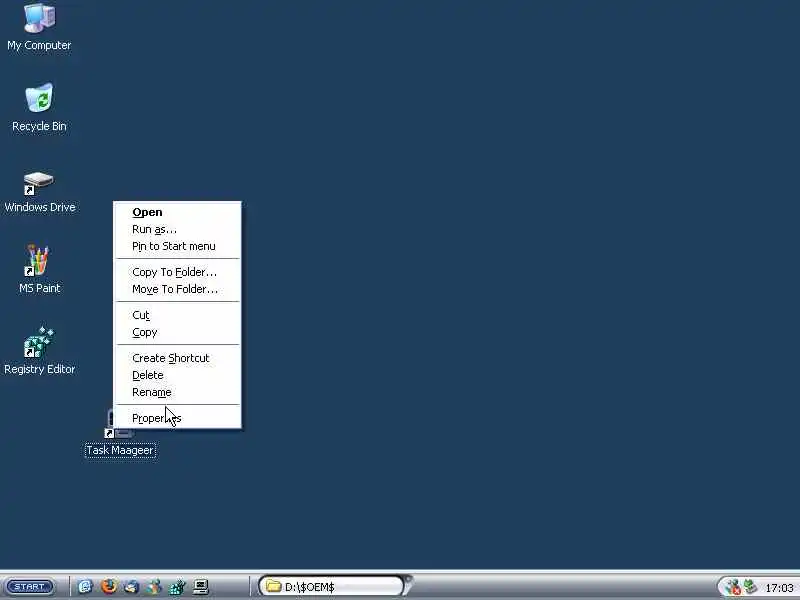The image size is (800, 600).
Task: Select Copy To Folder... menu entry
Action: point(177,272)
